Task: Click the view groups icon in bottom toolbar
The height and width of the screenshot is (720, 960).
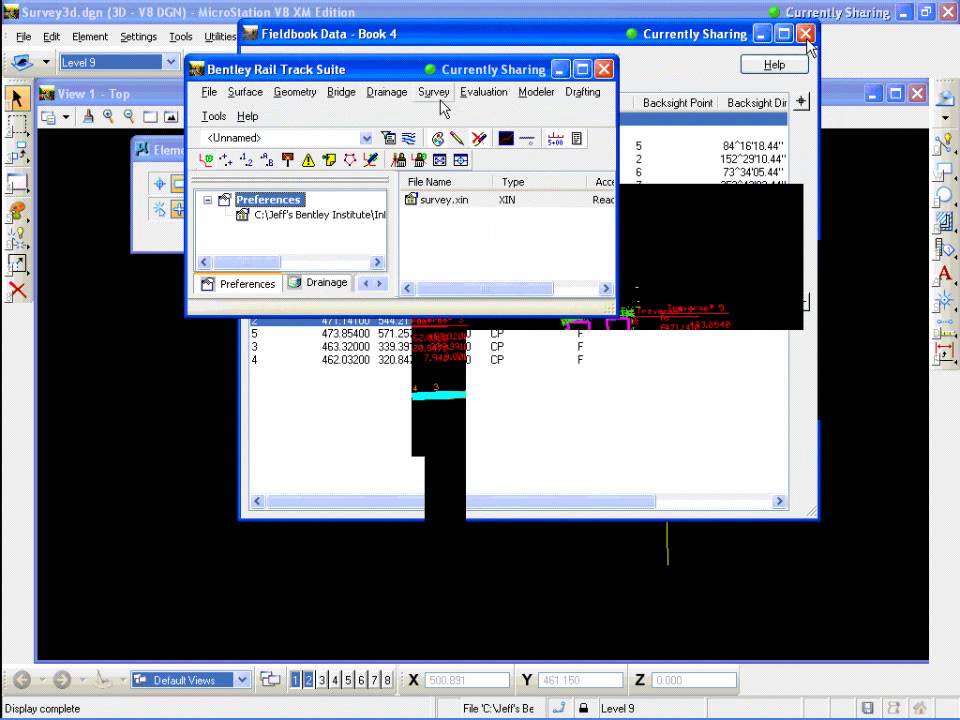Action: click(x=269, y=679)
